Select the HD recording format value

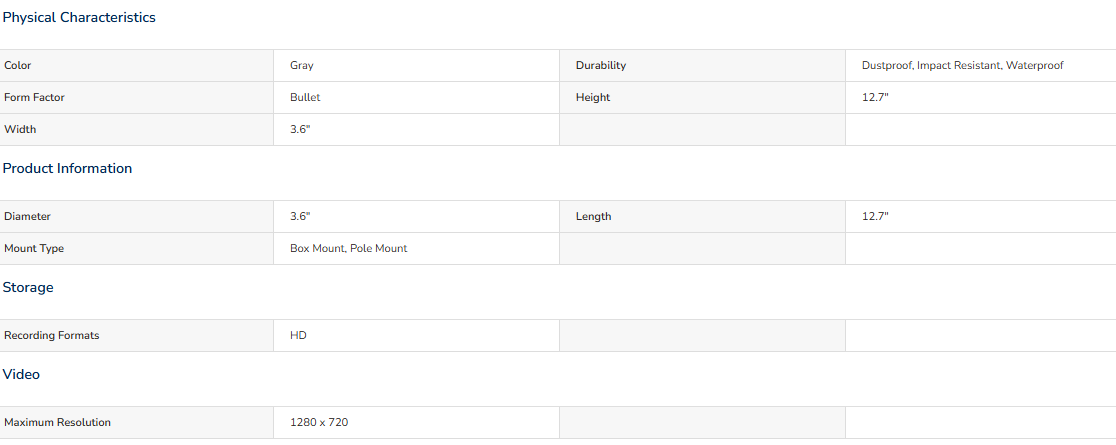pos(298,335)
